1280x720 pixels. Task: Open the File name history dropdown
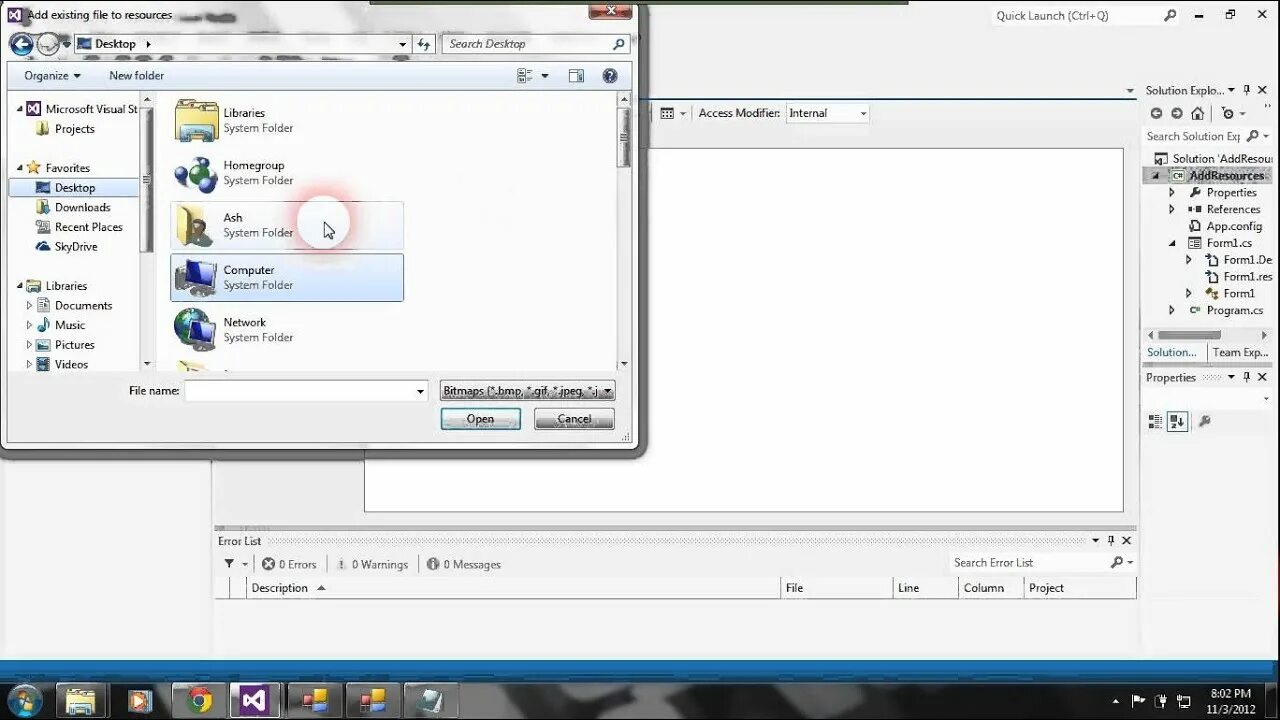420,391
